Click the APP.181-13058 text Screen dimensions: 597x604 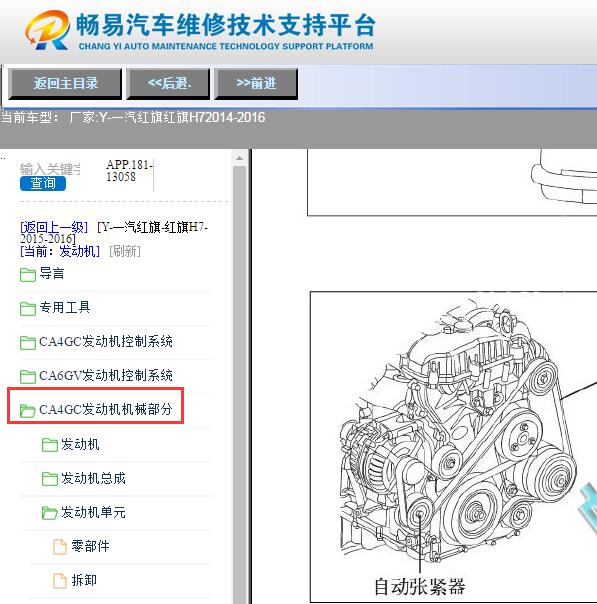click(129, 171)
